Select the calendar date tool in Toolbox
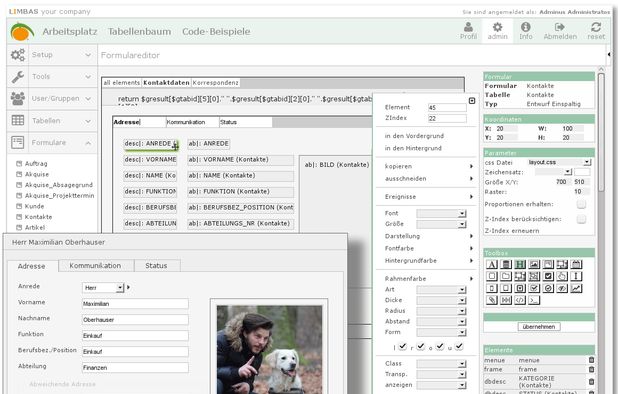This screenshot has width=618, height=394. pyautogui.click(x=576, y=264)
